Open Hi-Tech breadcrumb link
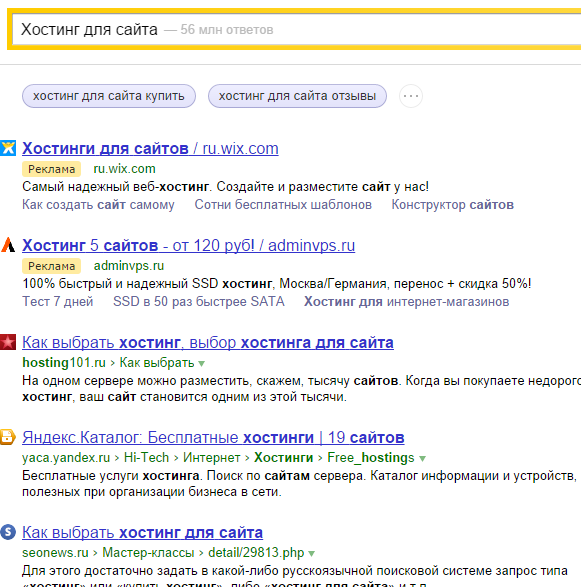This screenshot has height=587, width=581. click(x=146, y=457)
